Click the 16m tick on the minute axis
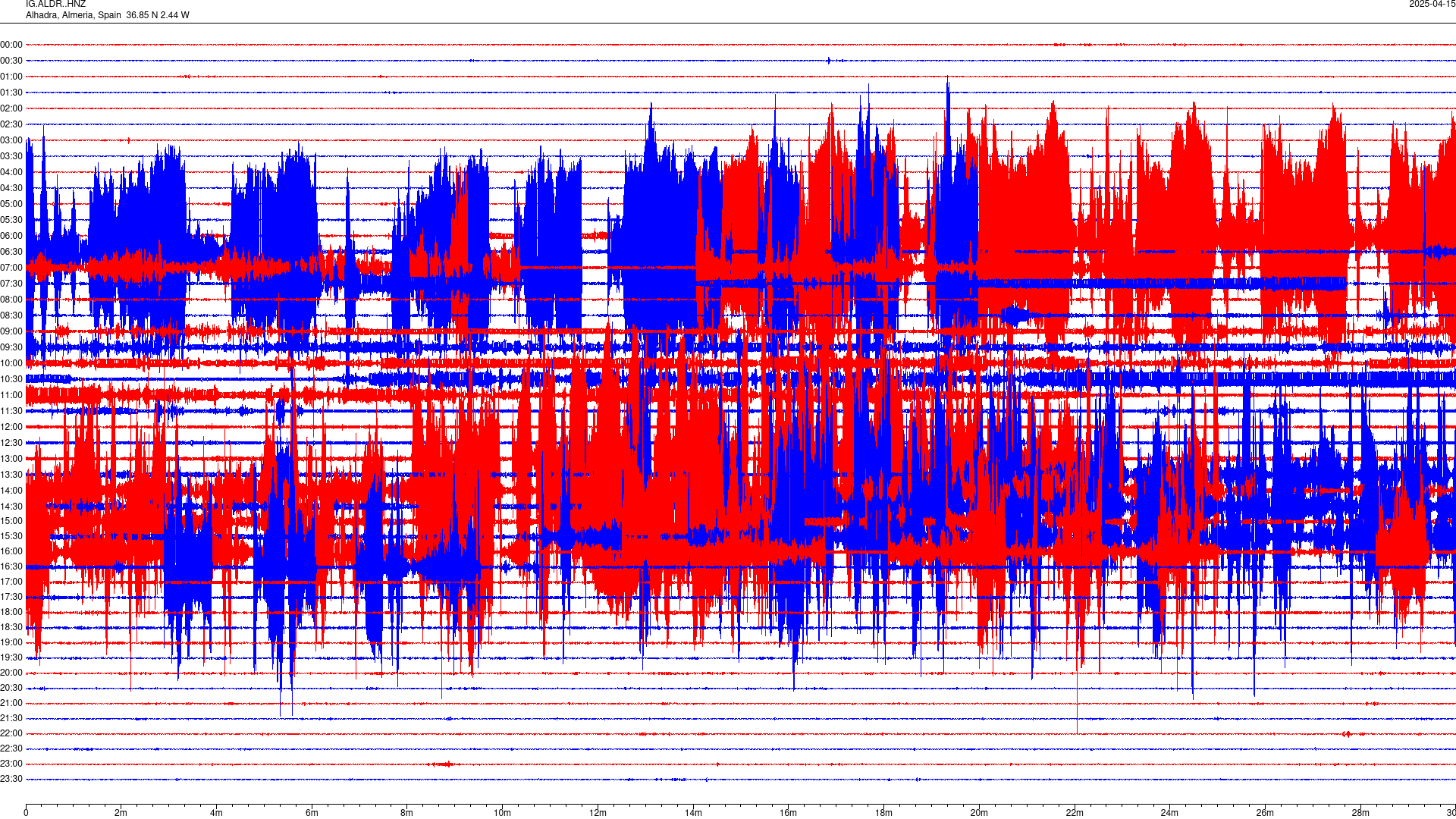Image resolution: width=1456 pixels, height=819 pixels. (788, 813)
